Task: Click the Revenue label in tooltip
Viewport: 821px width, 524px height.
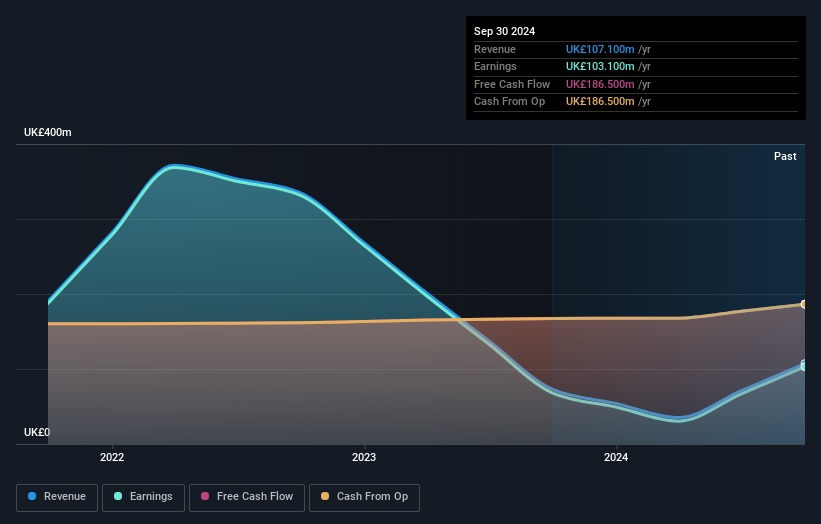Action: pyautogui.click(x=495, y=49)
